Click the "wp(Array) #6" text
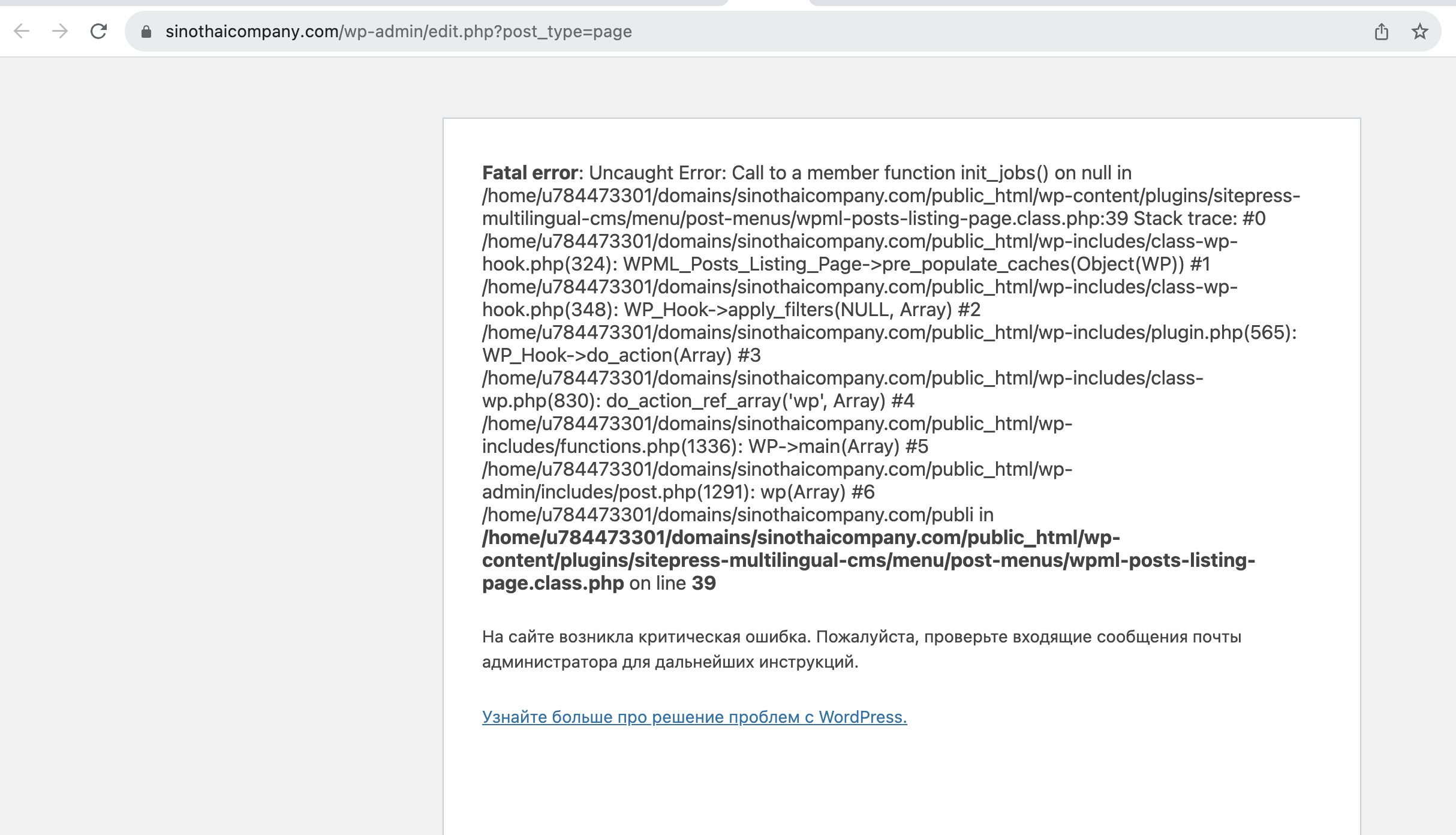 [x=817, y=492]
